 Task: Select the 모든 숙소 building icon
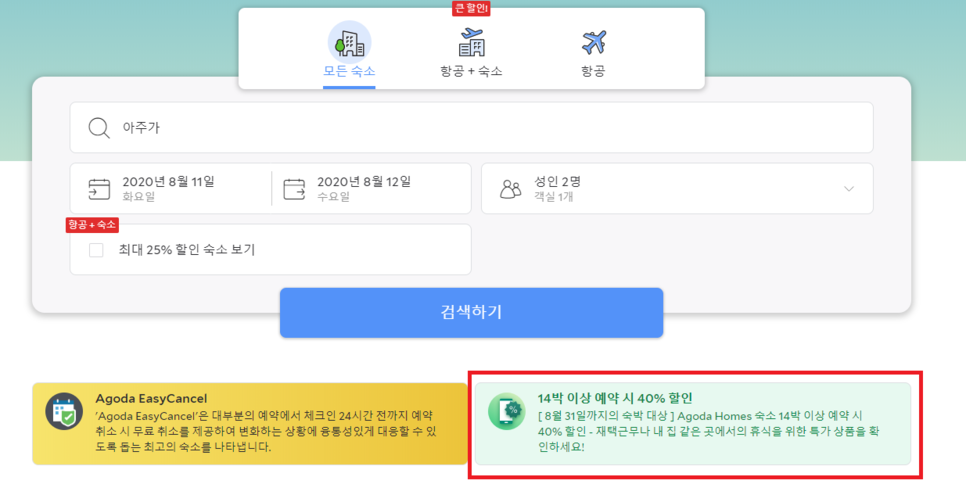(349, 43)
